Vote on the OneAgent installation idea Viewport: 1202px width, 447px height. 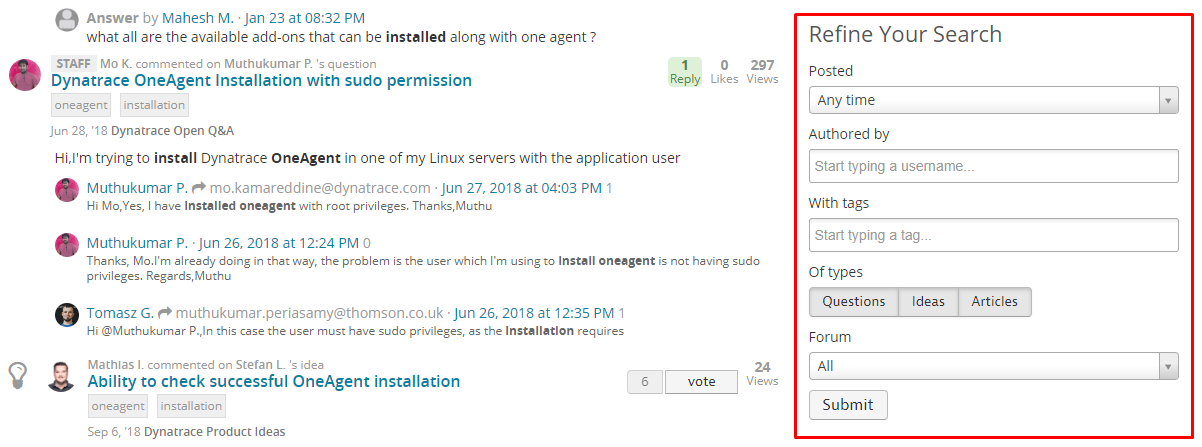pos(702,382)
